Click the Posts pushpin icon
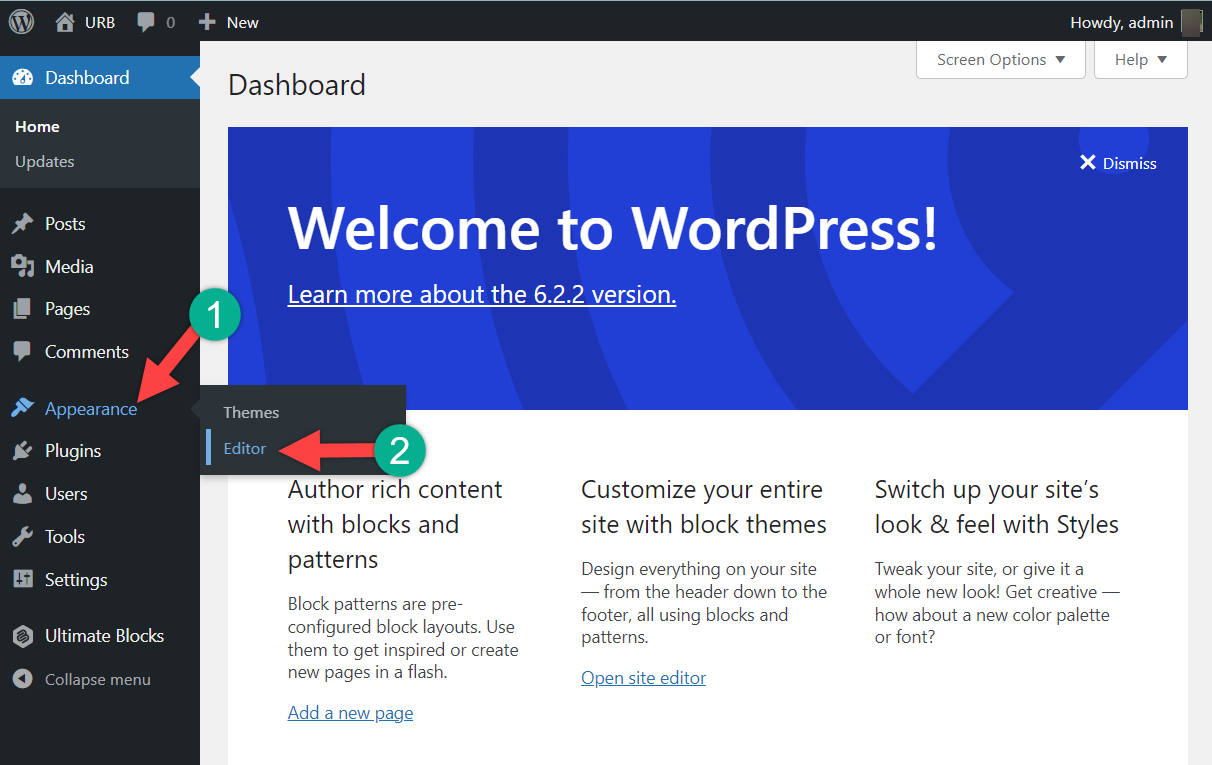The image size is (1212, 765). tap(22, 224)
